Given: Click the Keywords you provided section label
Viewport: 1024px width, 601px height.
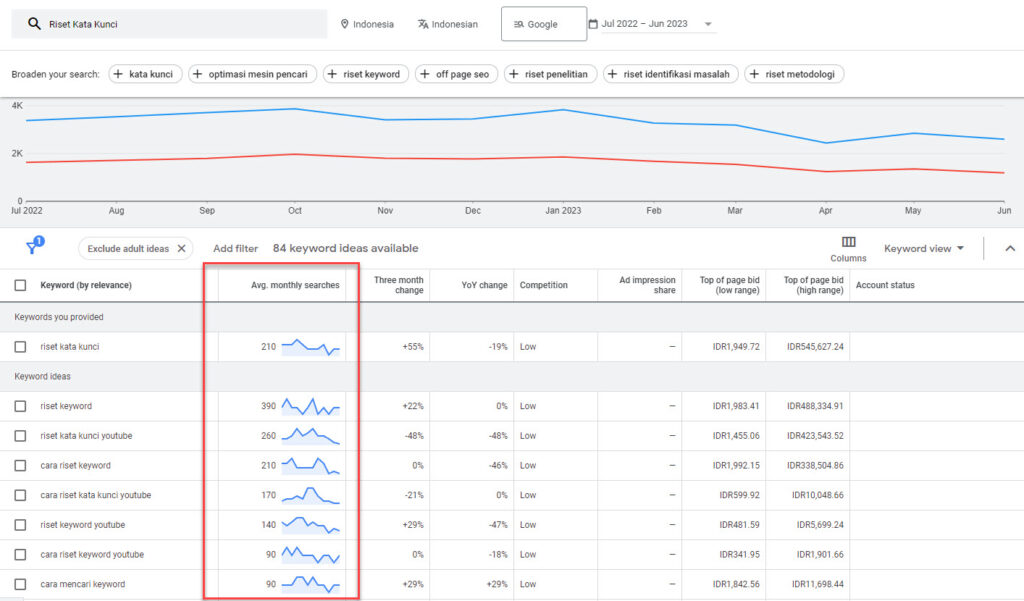Looking at the screenshot, I should [x=59, y=317].
